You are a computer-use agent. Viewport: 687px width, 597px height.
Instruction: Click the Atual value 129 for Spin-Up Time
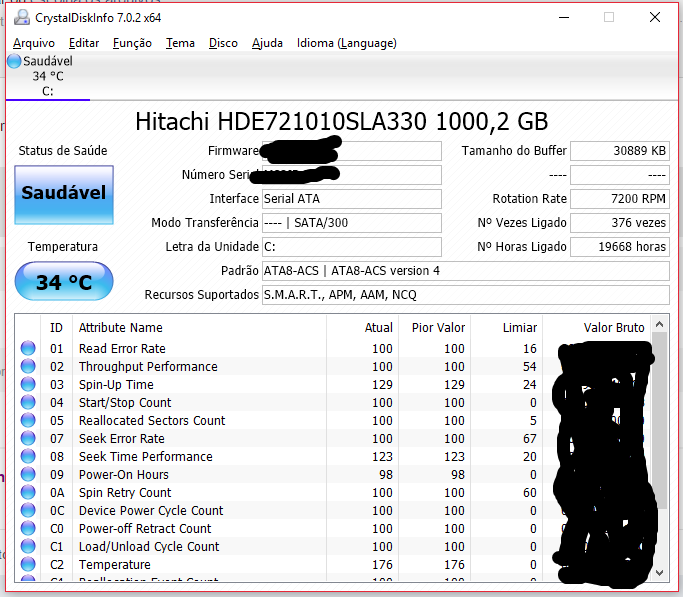click(382, 385)
